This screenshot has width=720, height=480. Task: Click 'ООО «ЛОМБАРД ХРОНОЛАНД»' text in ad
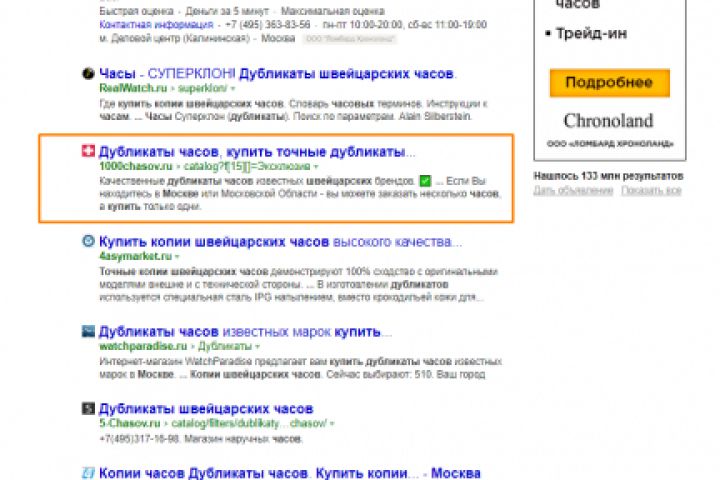click(610, 144)
